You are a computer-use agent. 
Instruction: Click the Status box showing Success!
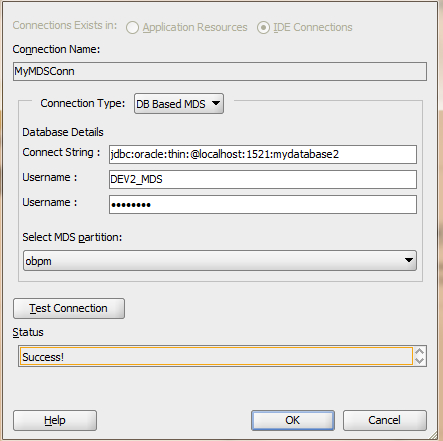(216, 356)
